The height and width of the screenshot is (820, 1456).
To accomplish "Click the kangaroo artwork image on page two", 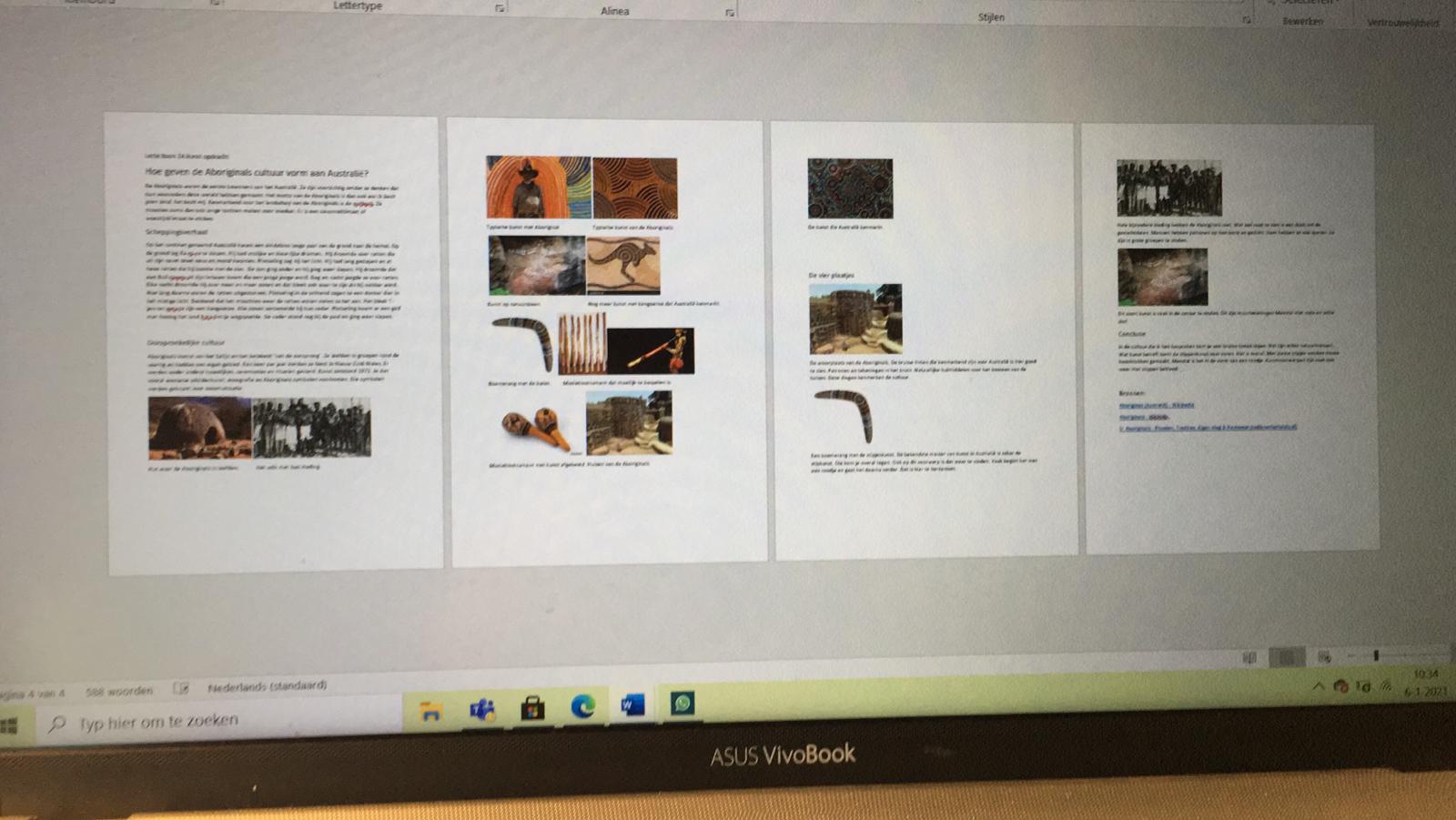I will pyautogui.click(x=623, y=265).
